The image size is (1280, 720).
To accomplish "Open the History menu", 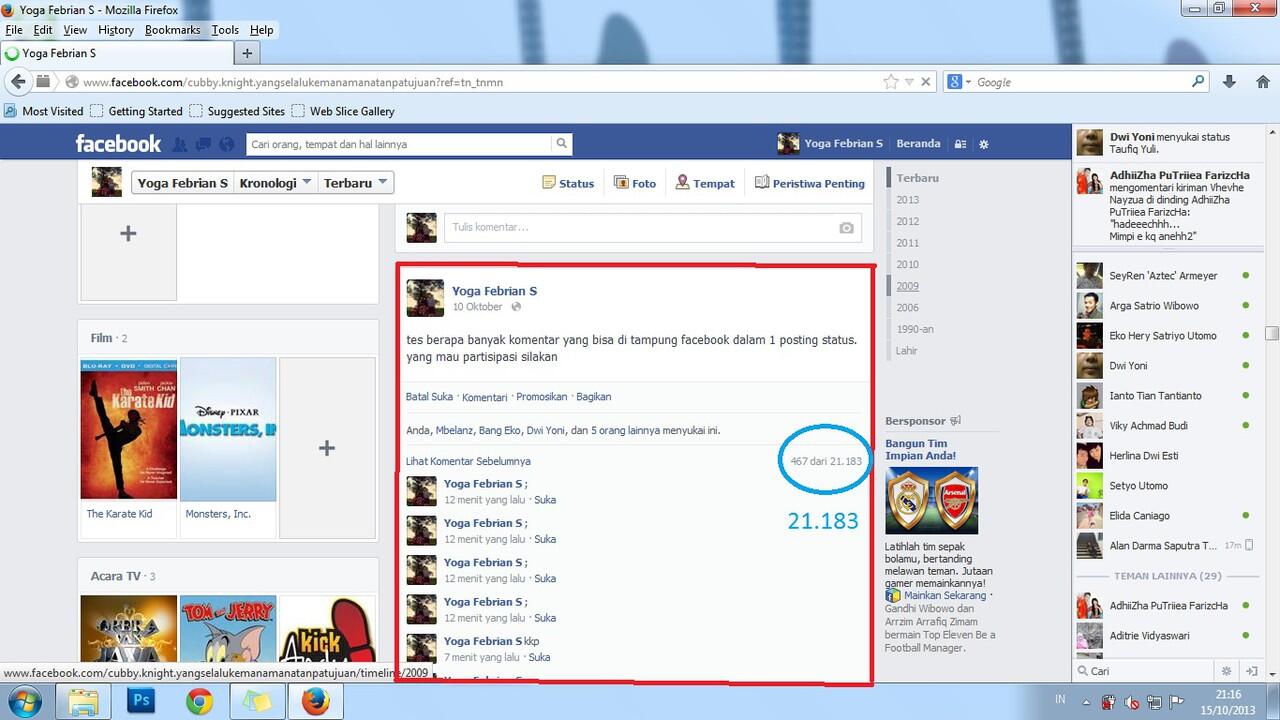I will point(116,30).
